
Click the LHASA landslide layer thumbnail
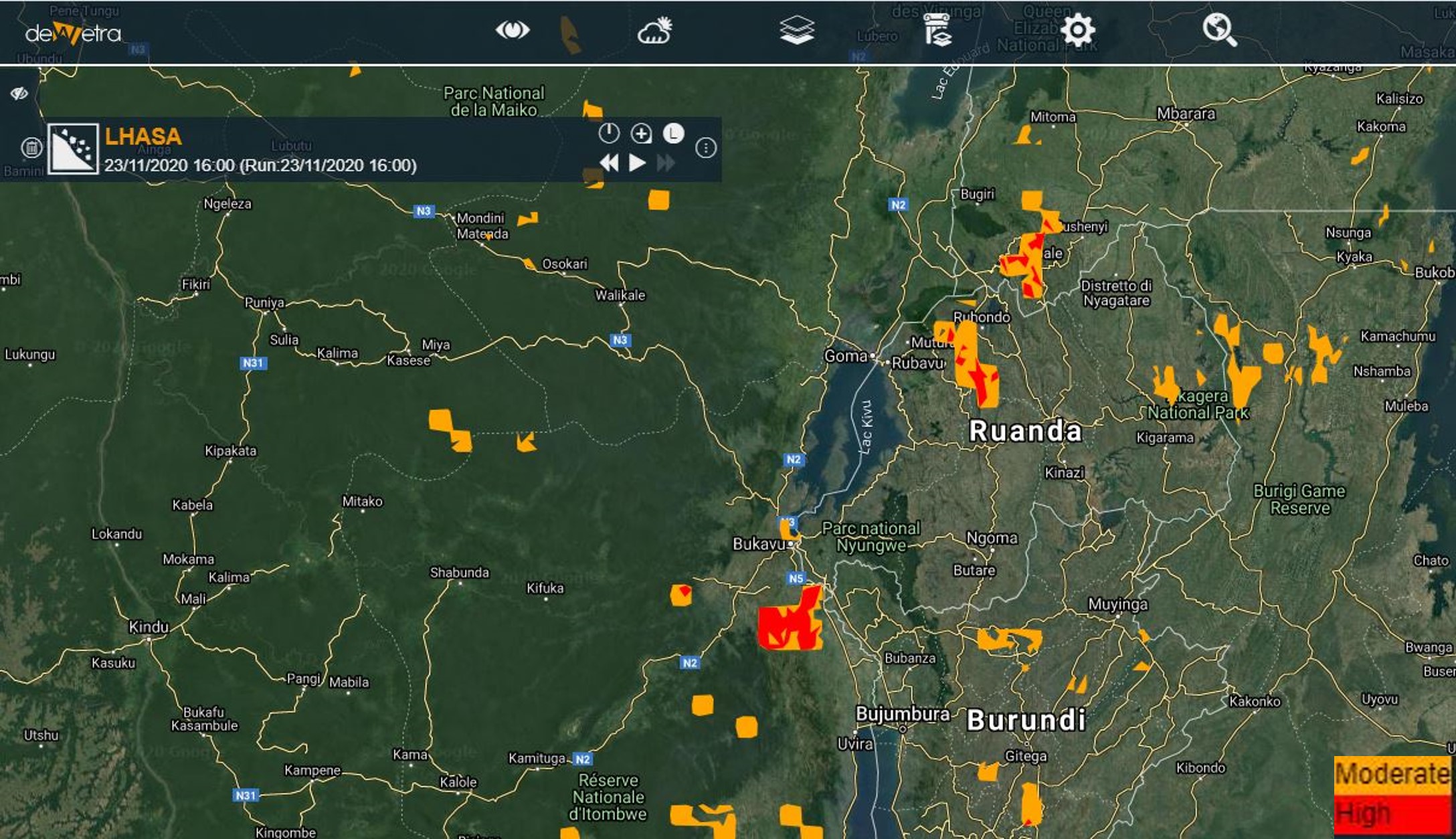click(x=73, y=149)
